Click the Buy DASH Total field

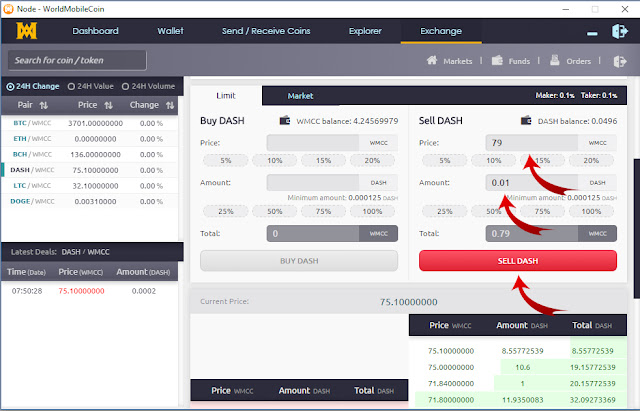[x=313, y=233]
